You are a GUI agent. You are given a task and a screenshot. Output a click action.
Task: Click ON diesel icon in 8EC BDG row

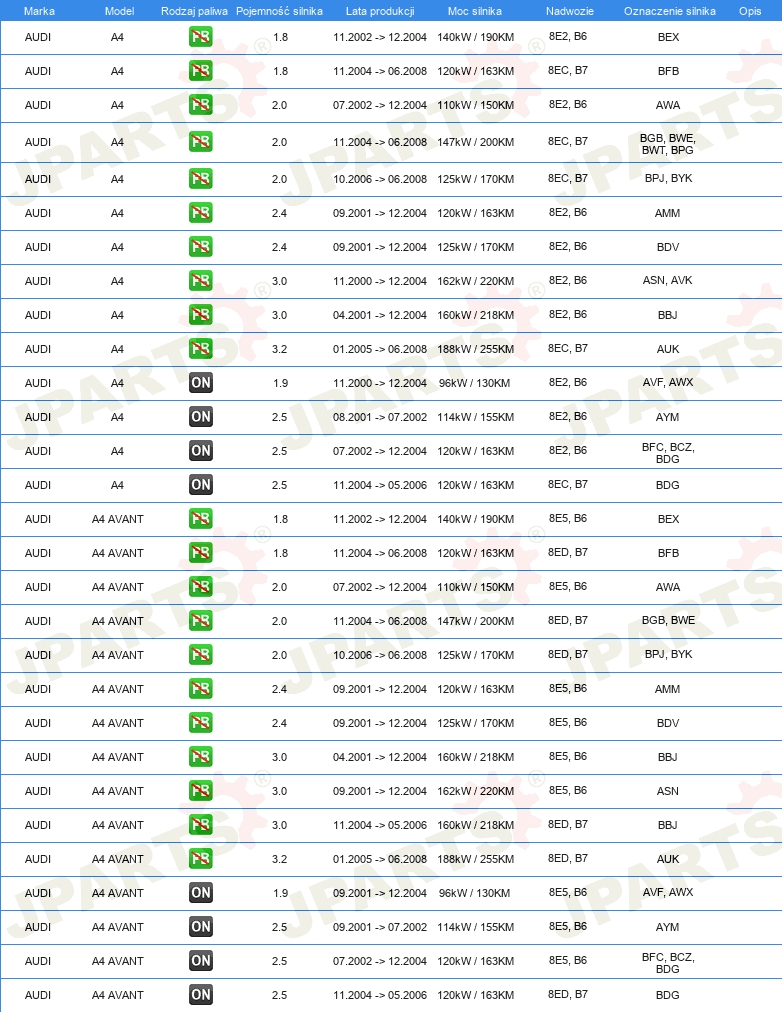[x=201, y=485]
